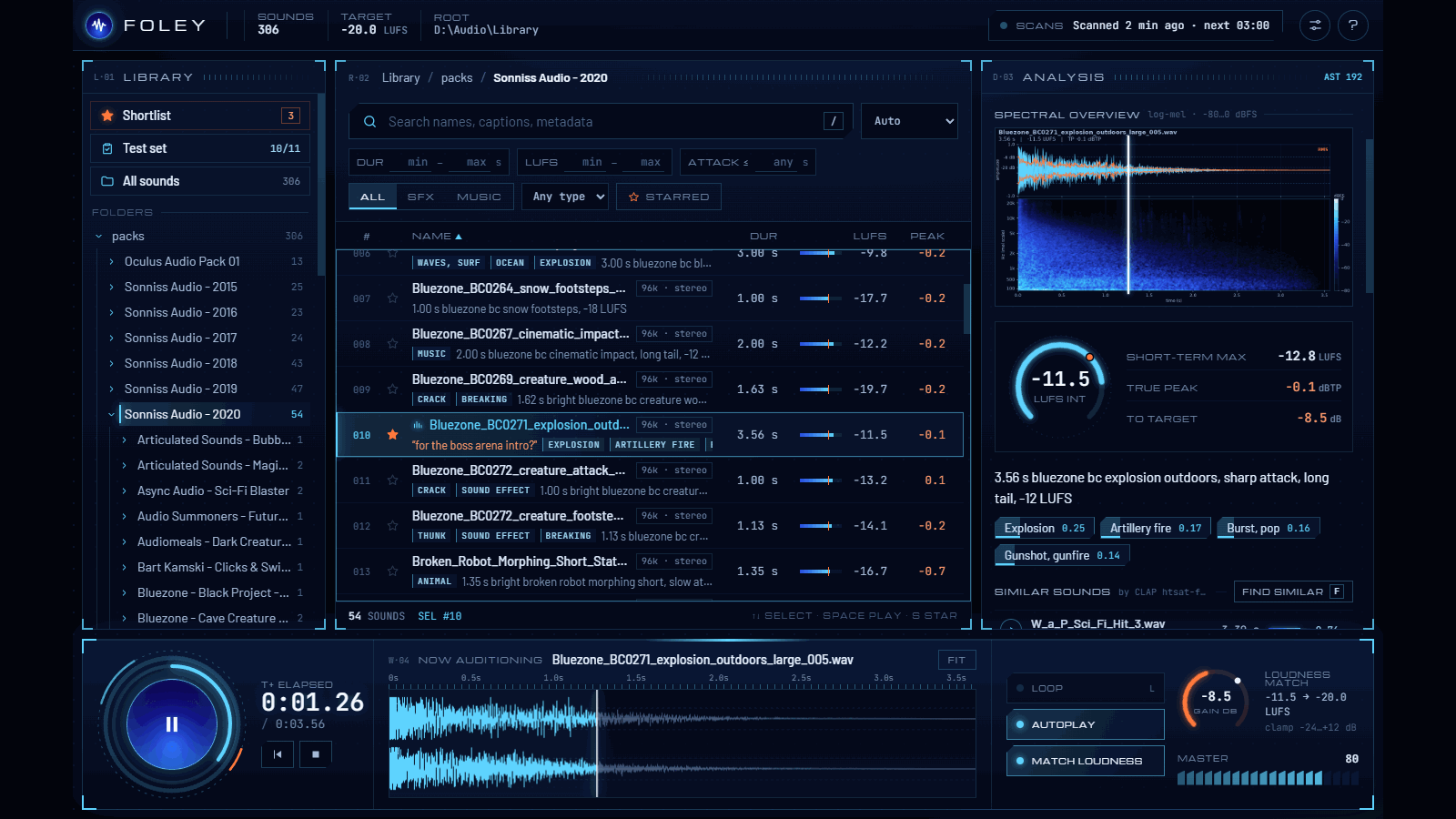Go to Library breadcrumb
Screen dimensions: 1456x819
coord(401,78)
